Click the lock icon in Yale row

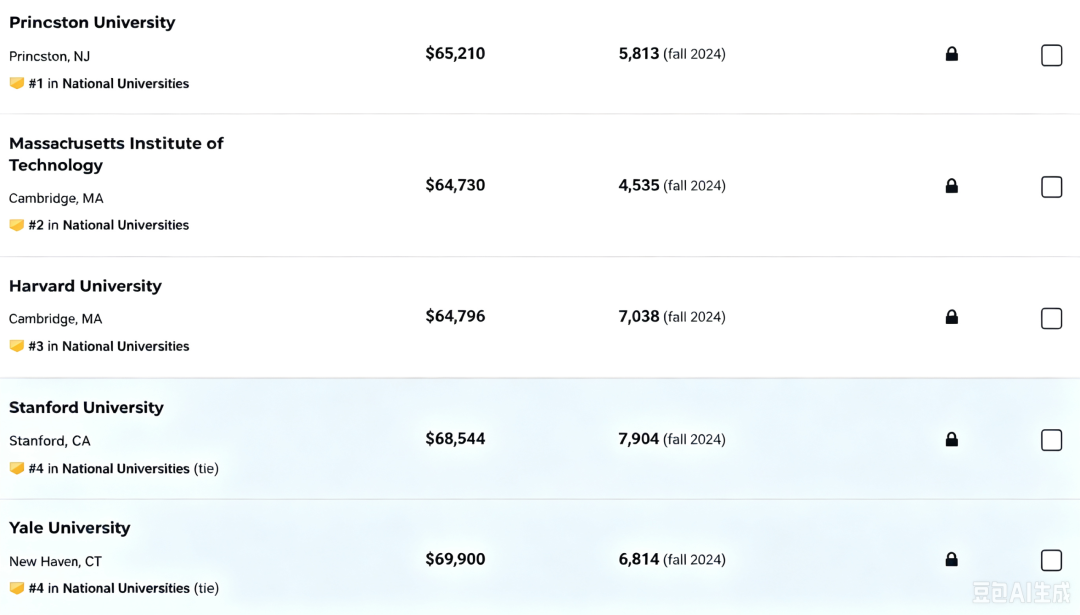pyautogui.click(x=951, y=559)
